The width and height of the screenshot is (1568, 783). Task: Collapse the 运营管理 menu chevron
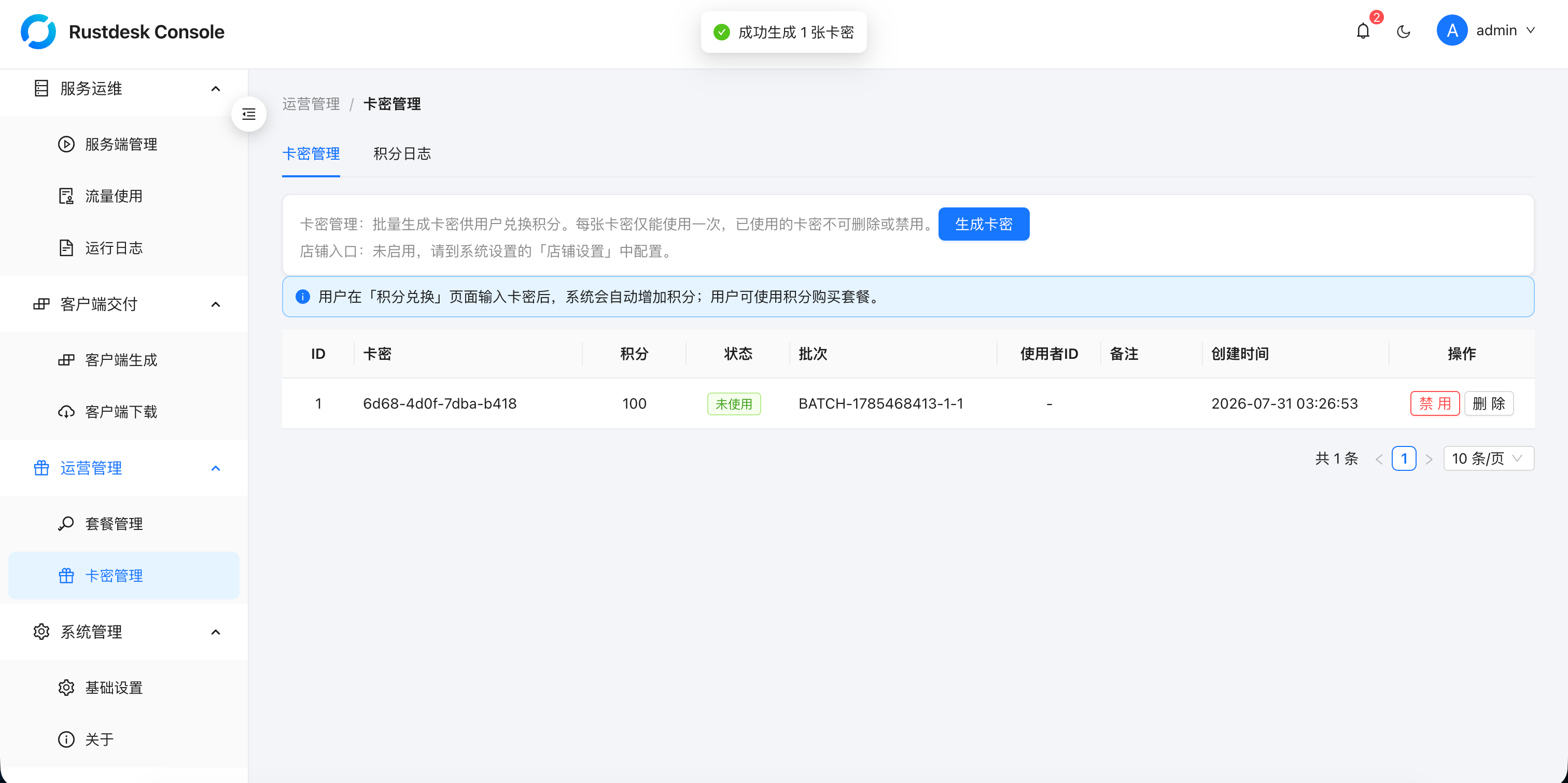pyautogui.click(x=216, y=468)
